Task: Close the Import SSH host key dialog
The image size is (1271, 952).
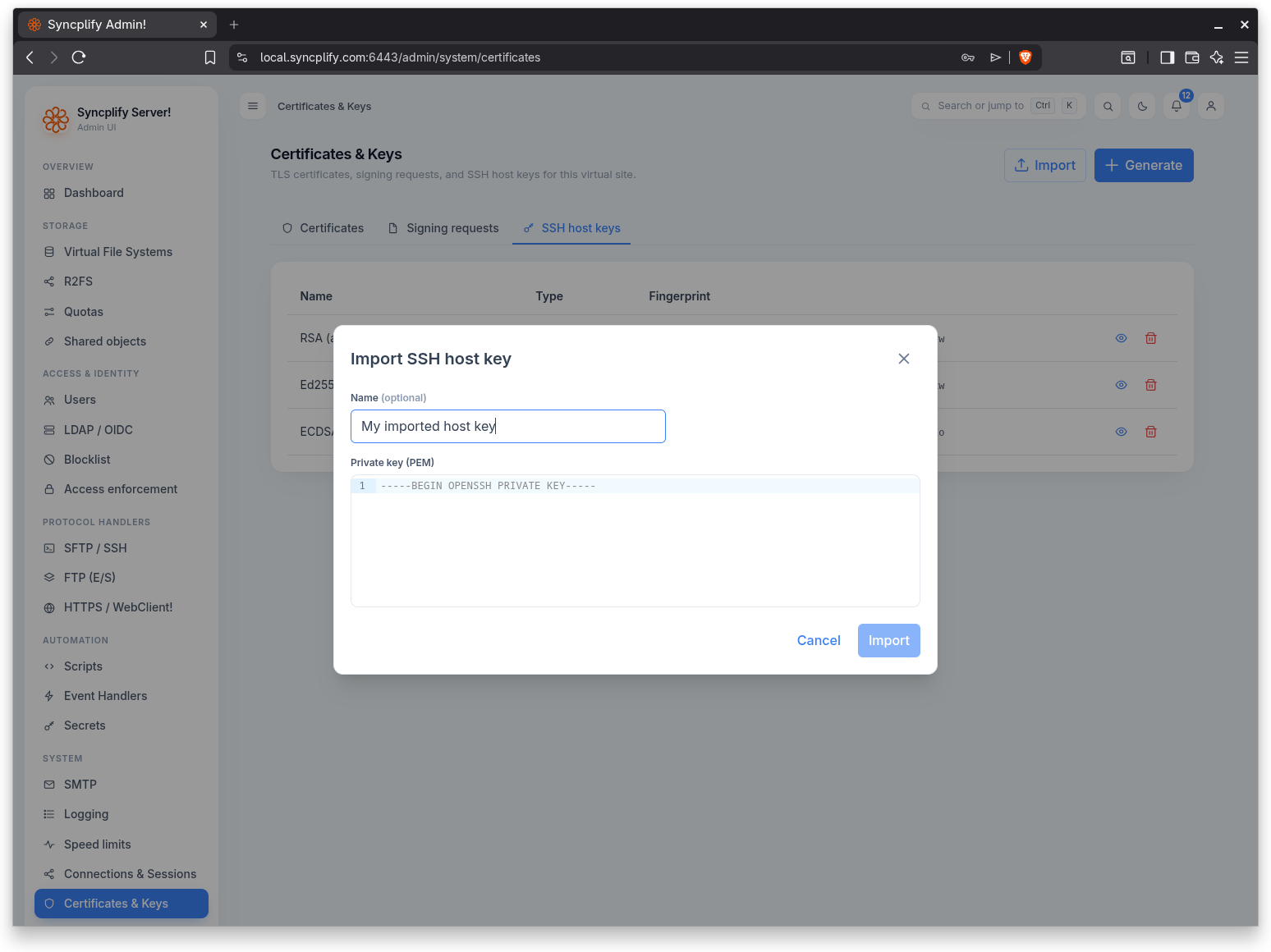Action: [x=904, y=359]
